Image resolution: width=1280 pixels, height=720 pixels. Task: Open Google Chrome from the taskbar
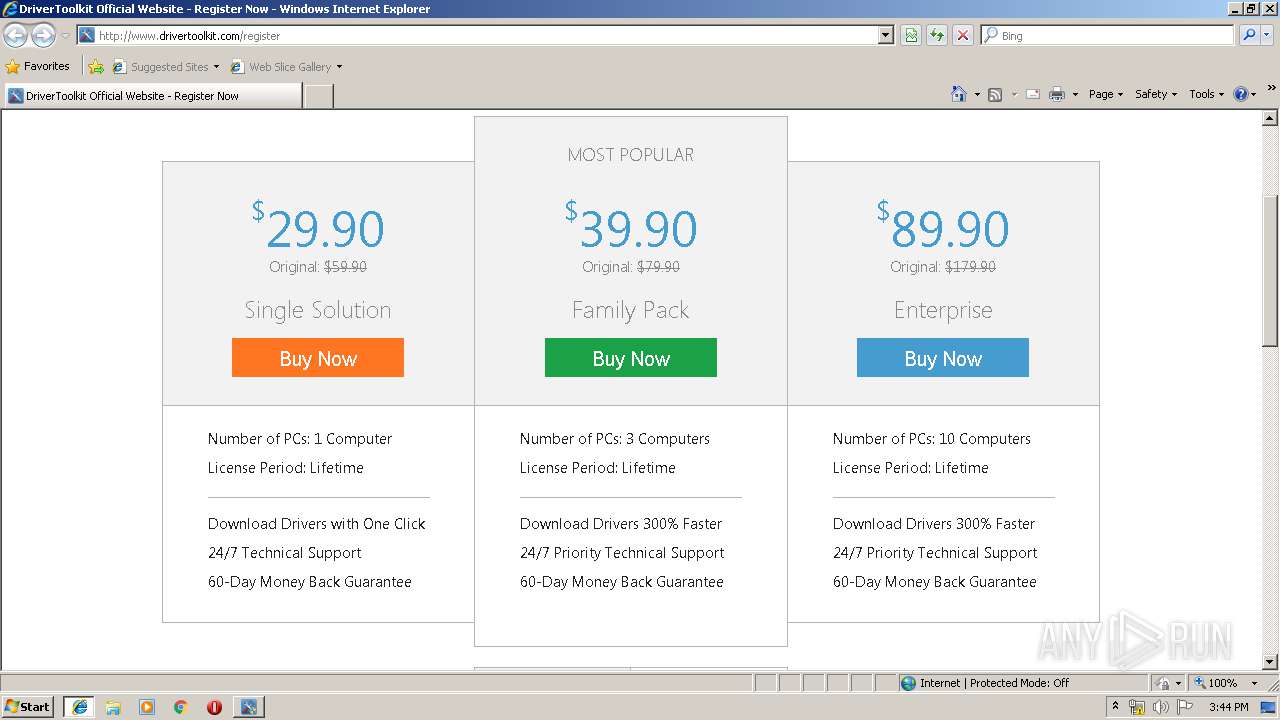click(x=181, y=707)
